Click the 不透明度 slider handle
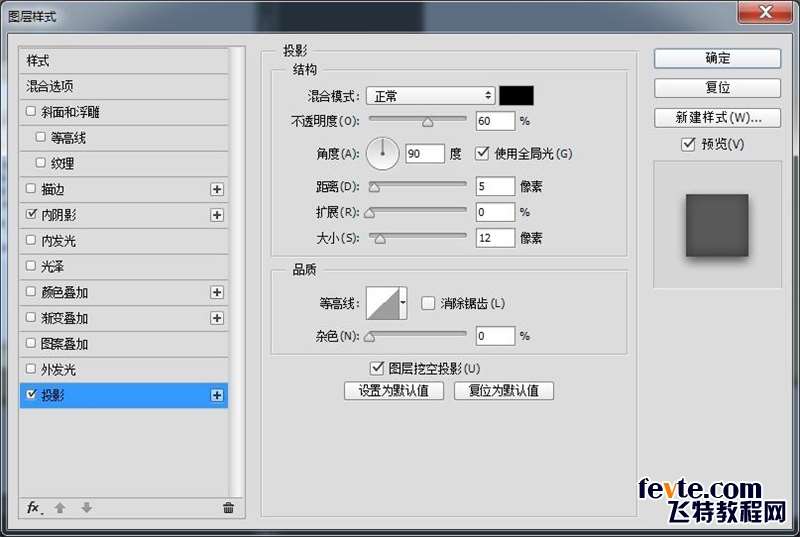The width and height of the screenshot is (800, 537). [428, 122]
